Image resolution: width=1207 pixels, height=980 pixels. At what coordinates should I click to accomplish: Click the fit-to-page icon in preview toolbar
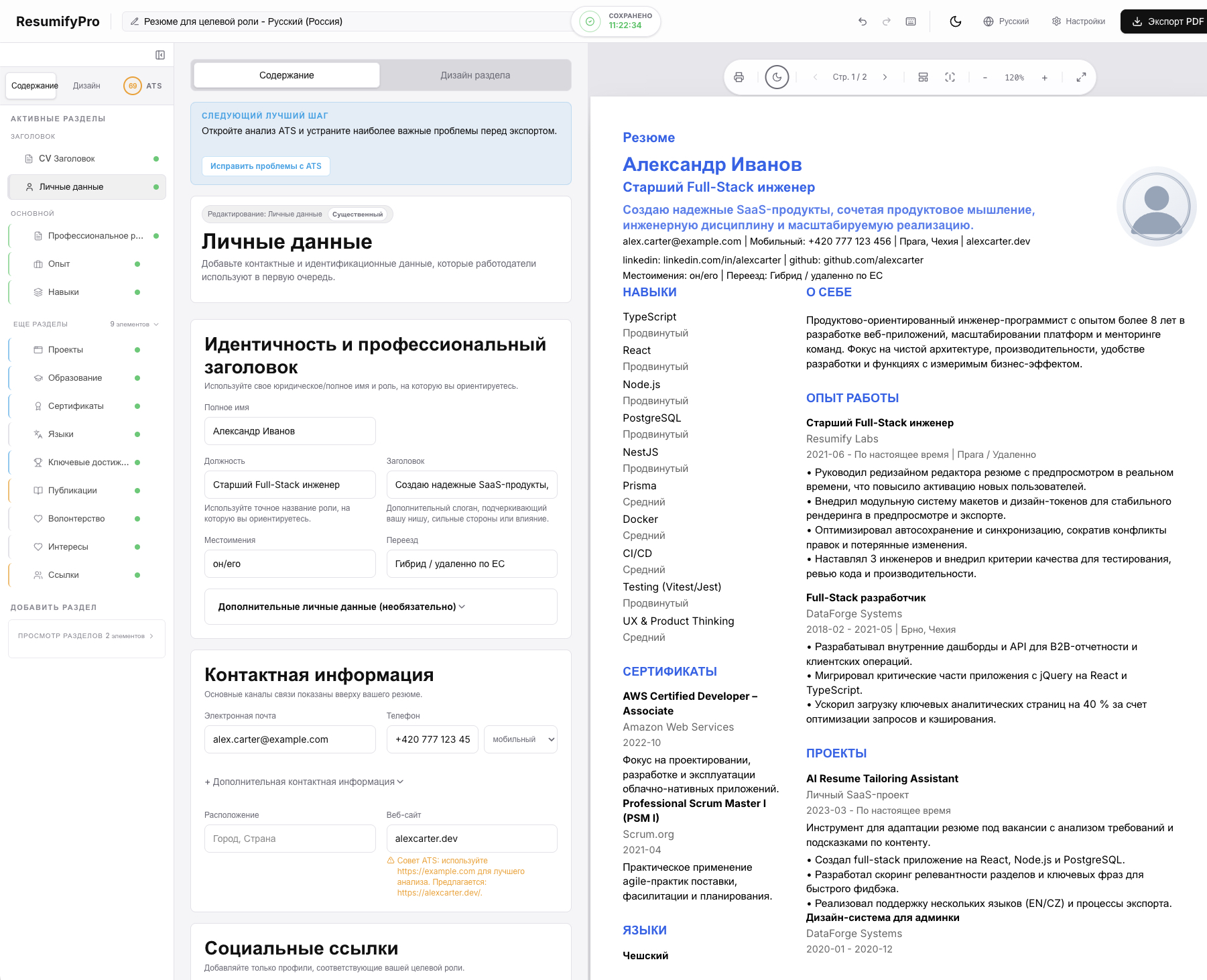click(x=950, y=76)
